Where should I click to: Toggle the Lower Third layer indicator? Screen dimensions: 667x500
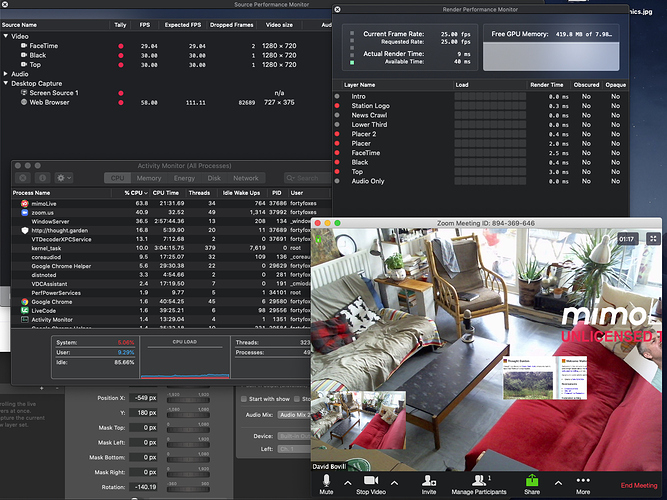pyautogui.click(x=337, y=124)
